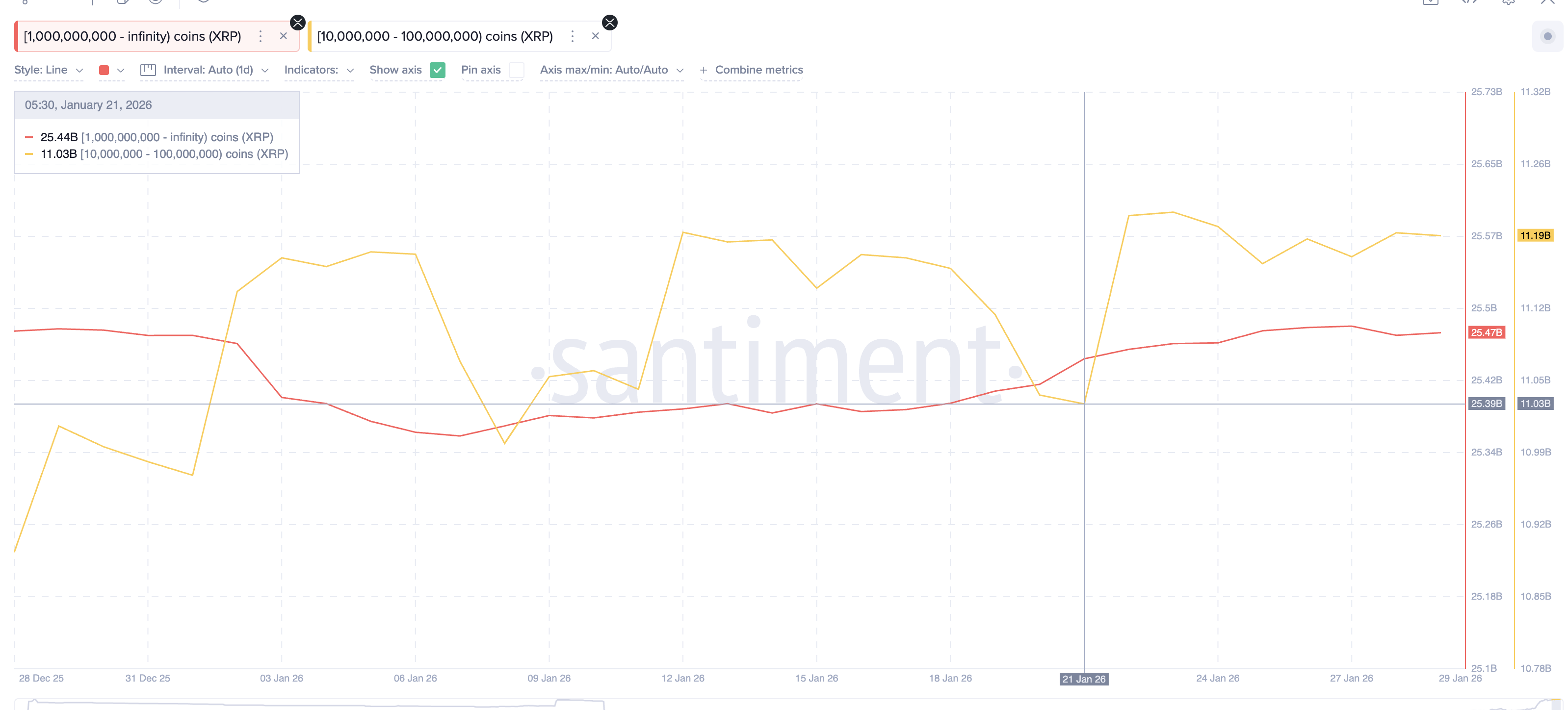Remove the 1,000,000,000-infinity coins metric
The image size is (1568, 710).
pos(283,36)
